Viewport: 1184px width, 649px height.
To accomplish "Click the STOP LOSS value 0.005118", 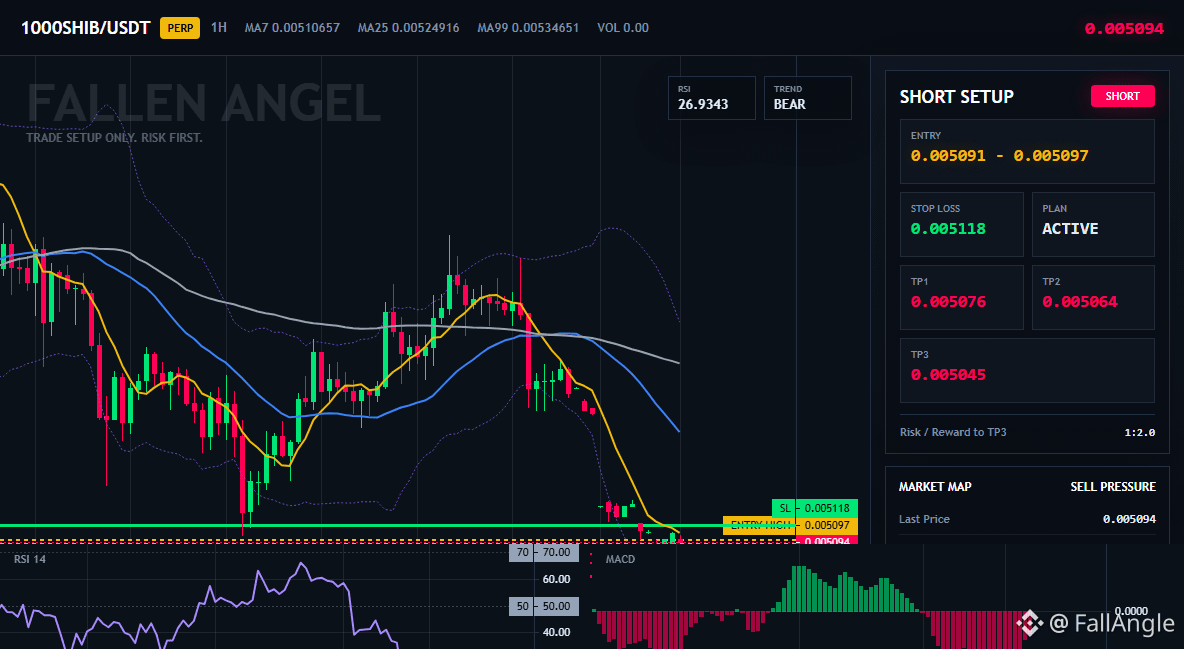I will pos(948,229).
